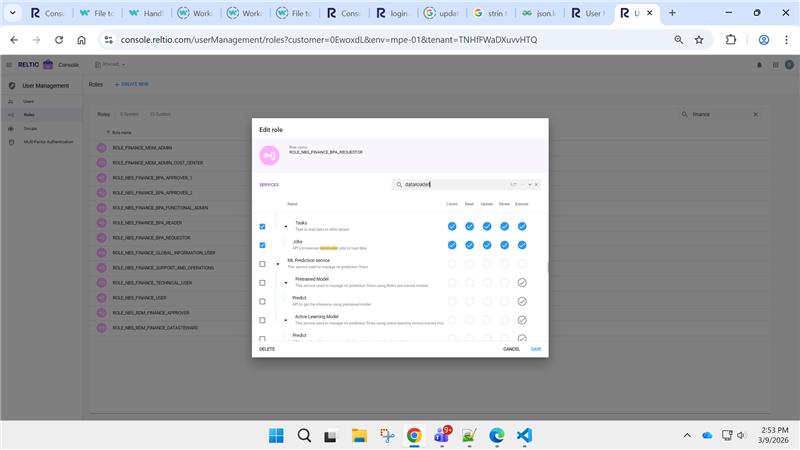This screenshot has height=450, width=800.
Task: Save the edited role
Action: tap(536, 349)
